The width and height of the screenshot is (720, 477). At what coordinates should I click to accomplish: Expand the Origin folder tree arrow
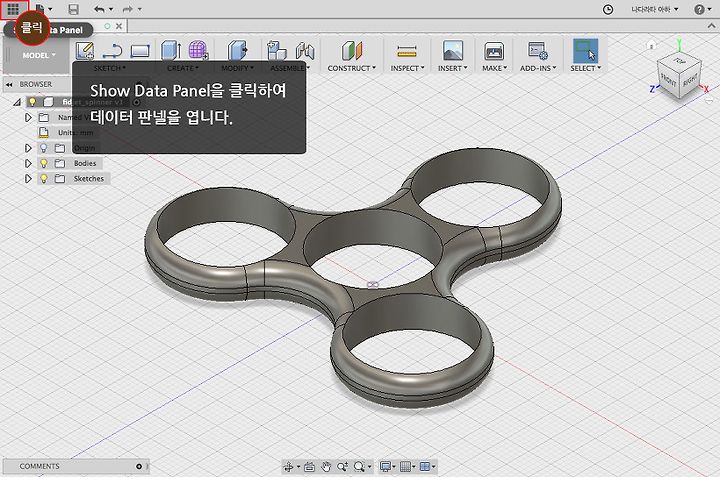[x=28, y=148]
